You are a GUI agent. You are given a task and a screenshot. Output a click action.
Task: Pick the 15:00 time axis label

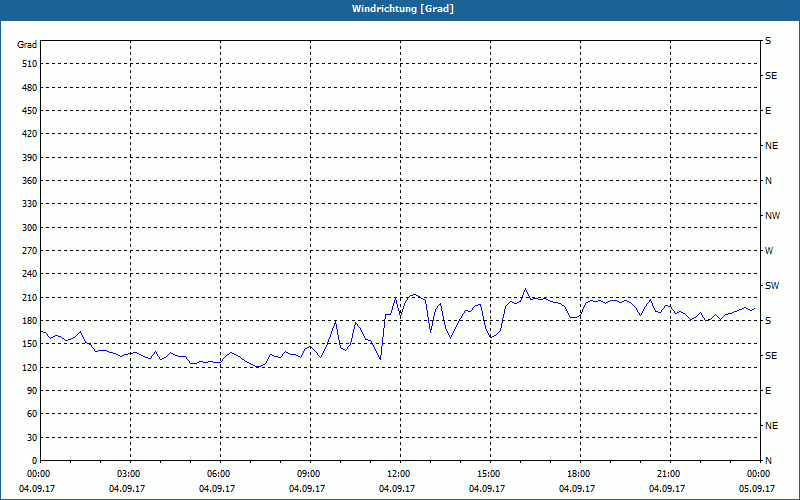click(490, 474)
